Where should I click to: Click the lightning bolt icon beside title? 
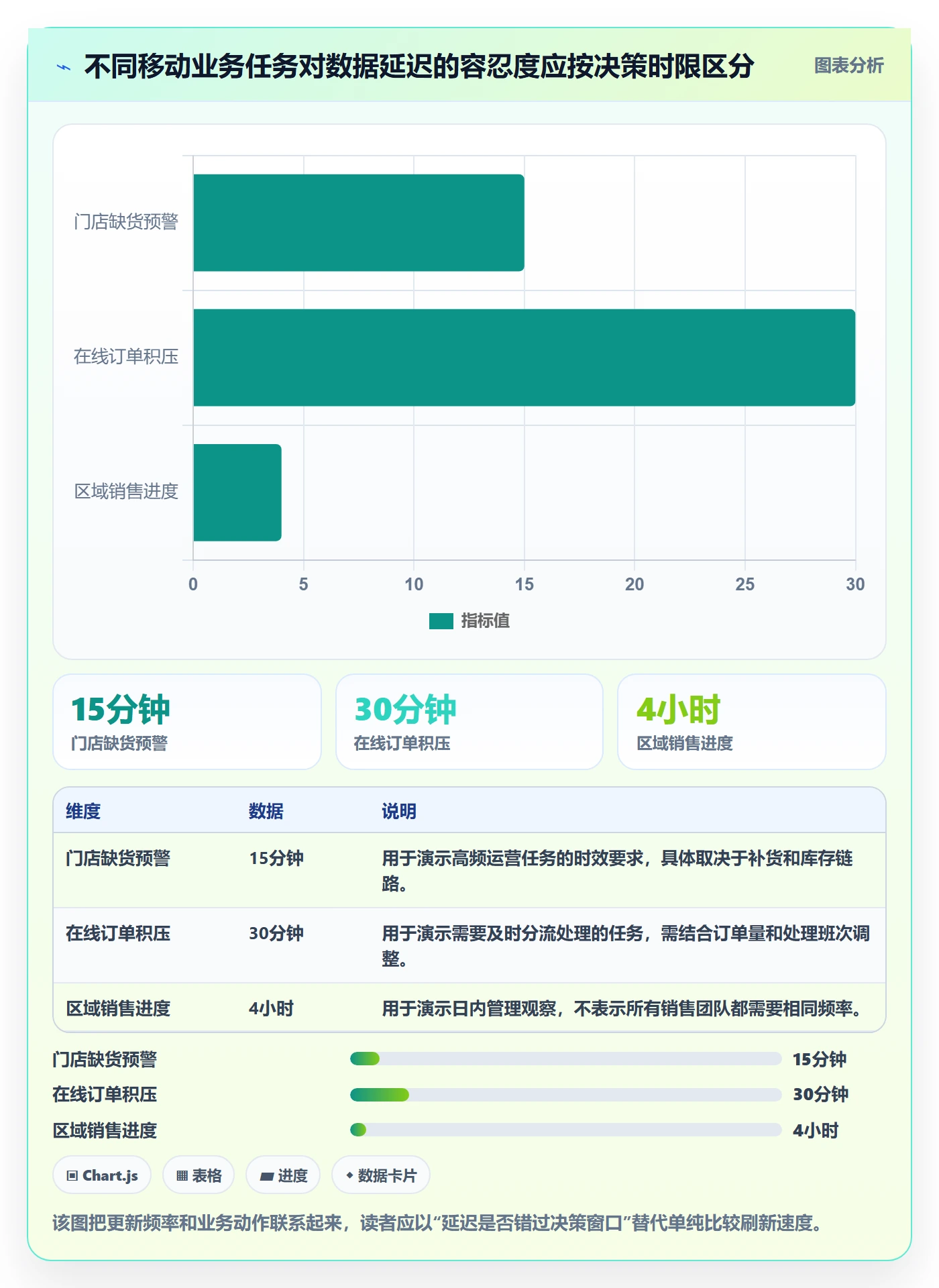64,66
